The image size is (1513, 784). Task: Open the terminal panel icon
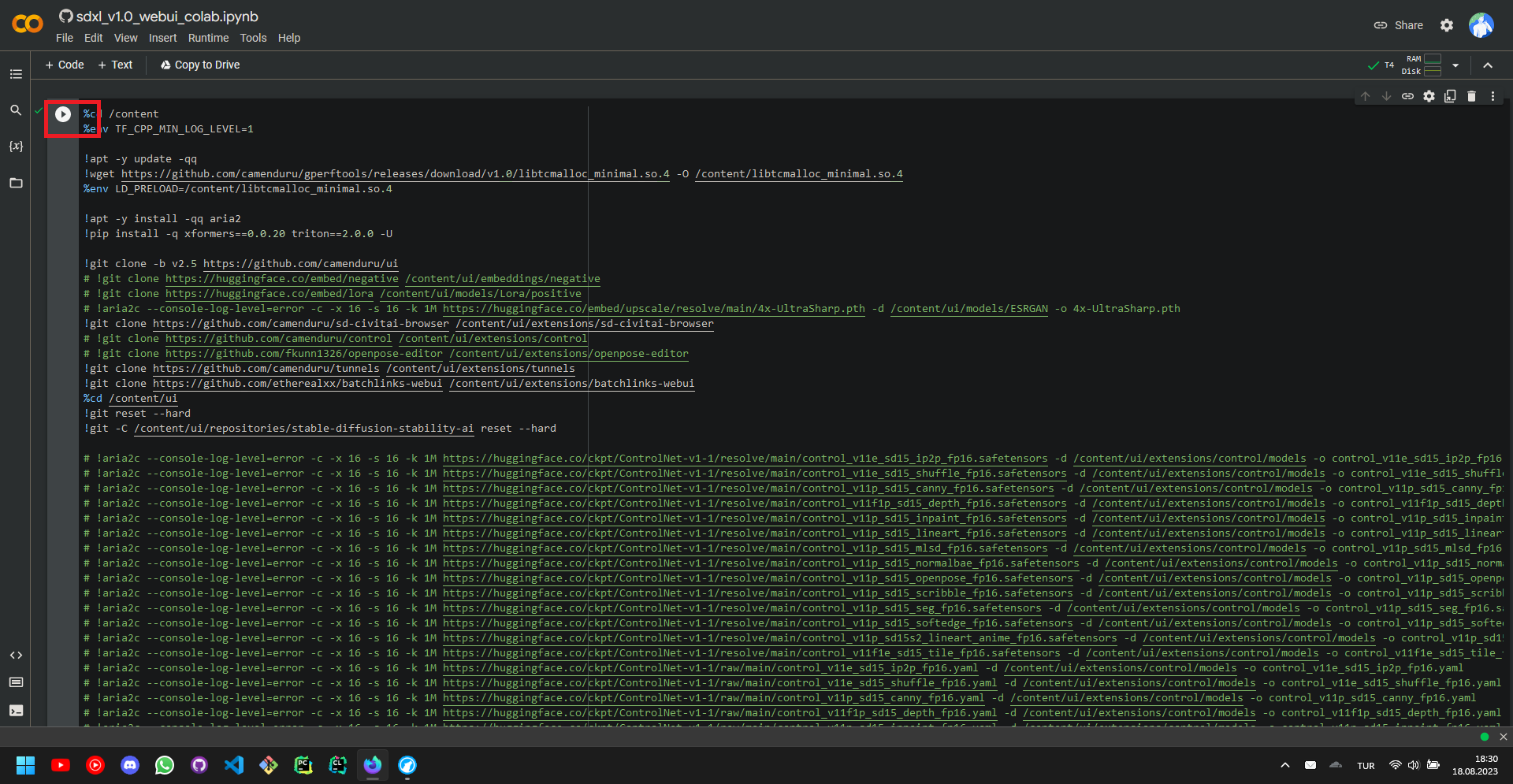[16, 711]
